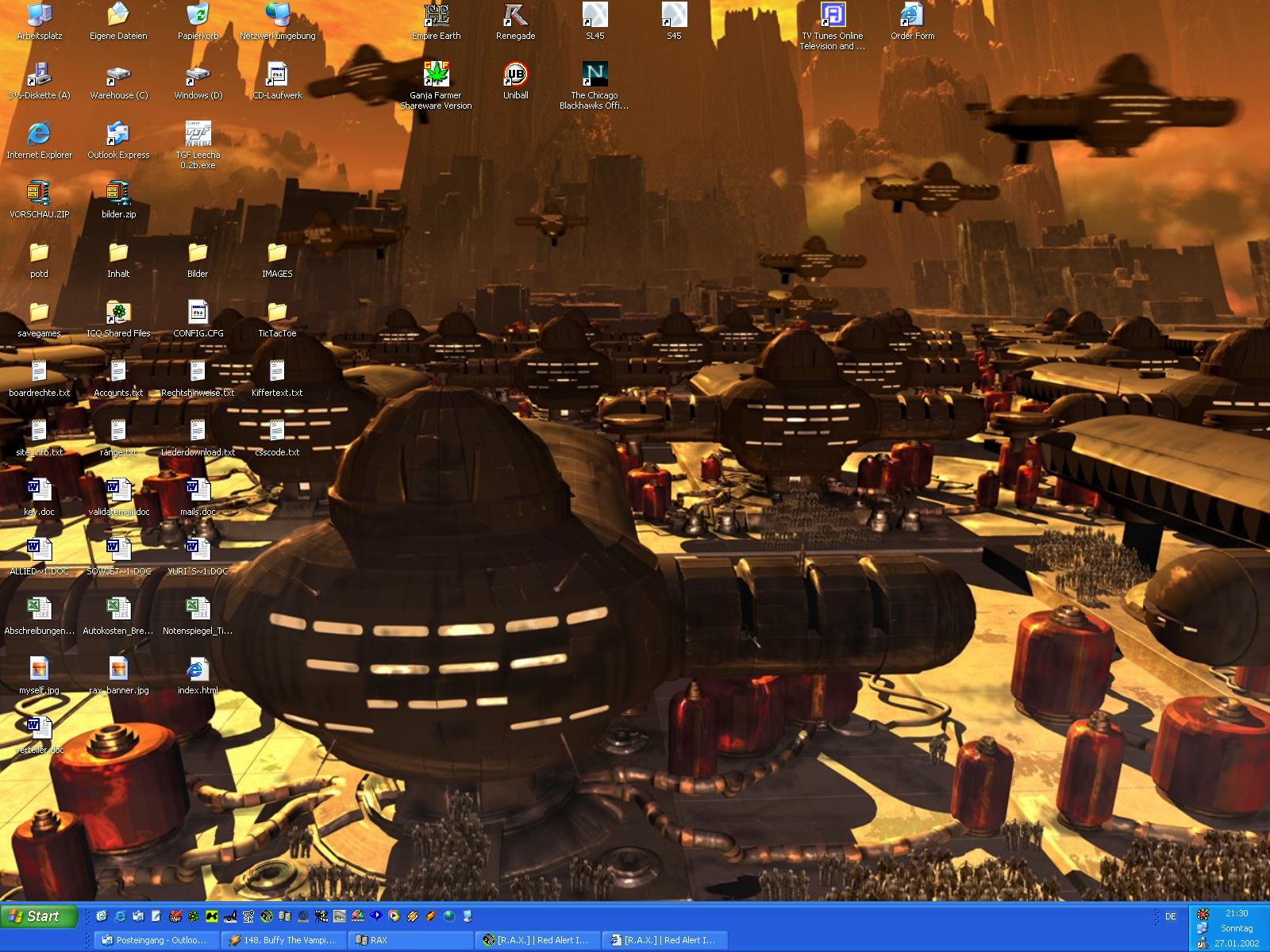Screen dimensions: 1270x952
Task: Select Accounts.txt file
Action: click(118, 379)
